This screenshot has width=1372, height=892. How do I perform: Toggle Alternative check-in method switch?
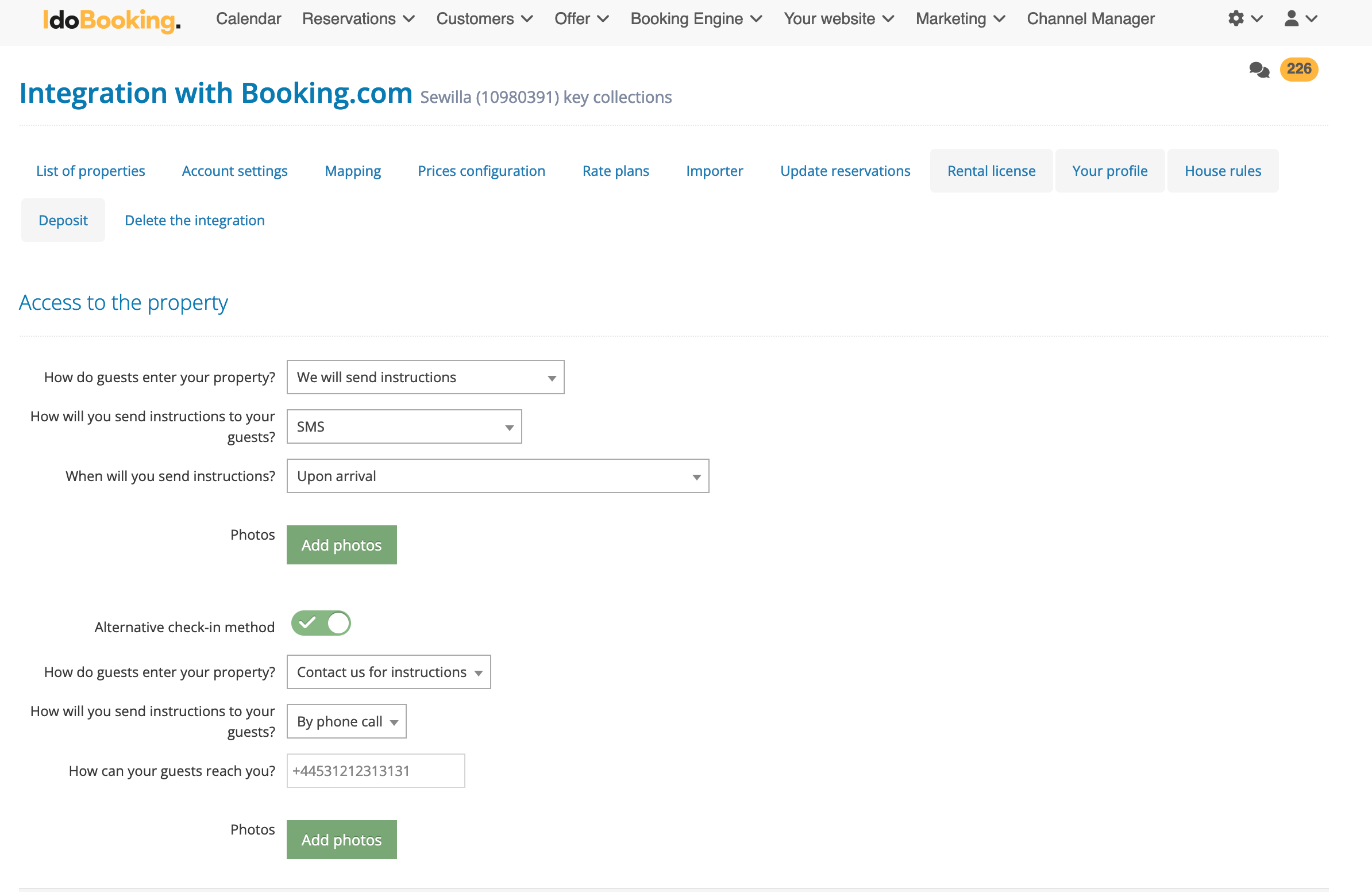click(321, 623)
